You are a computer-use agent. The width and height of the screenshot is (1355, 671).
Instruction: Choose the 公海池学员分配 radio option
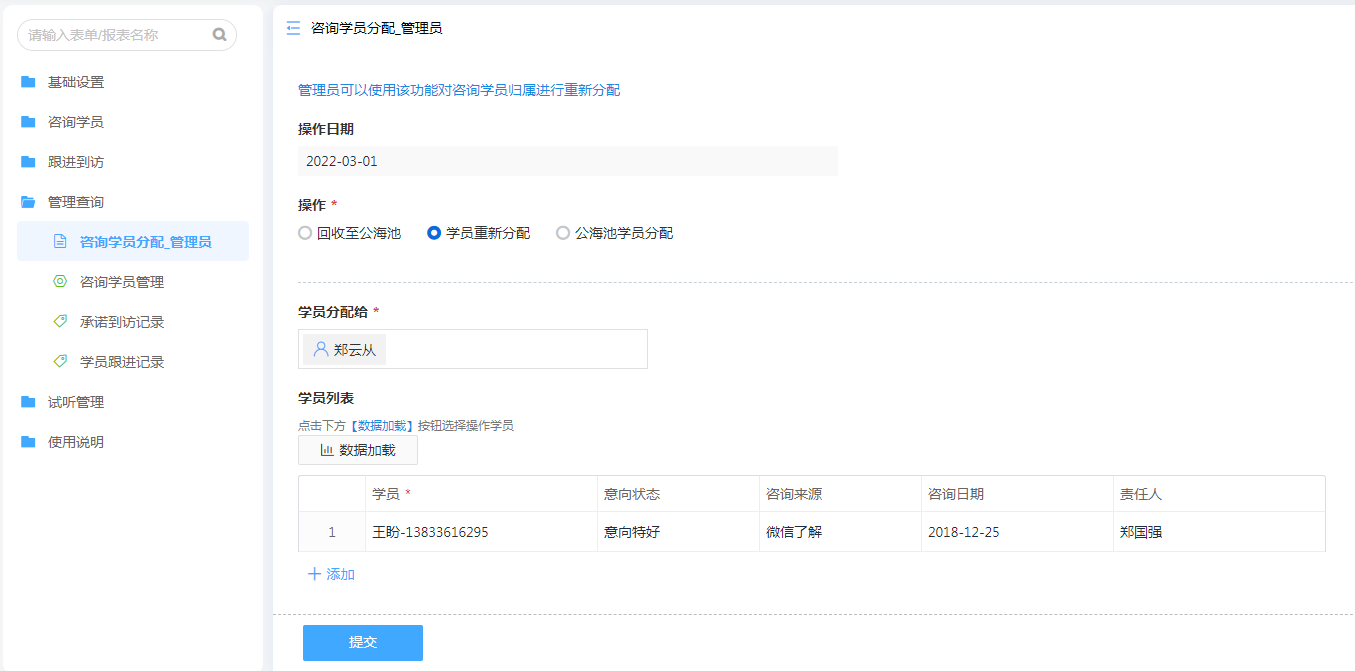[x=563, y=233]
